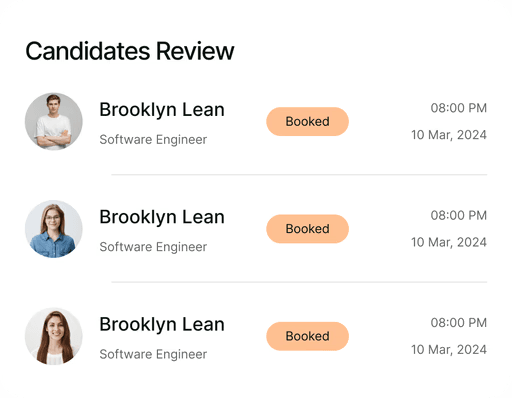Click the Candidates Review heading
The width and height of the screenshot is (512, 398).
click(x=130, y=51)
